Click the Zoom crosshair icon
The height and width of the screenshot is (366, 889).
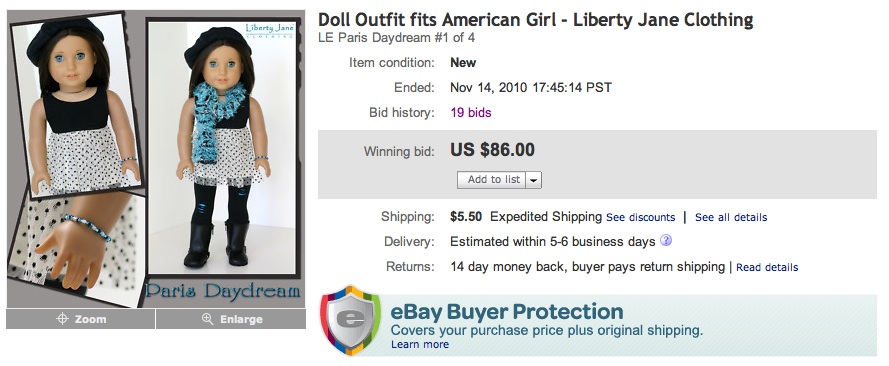coord(62,319)
